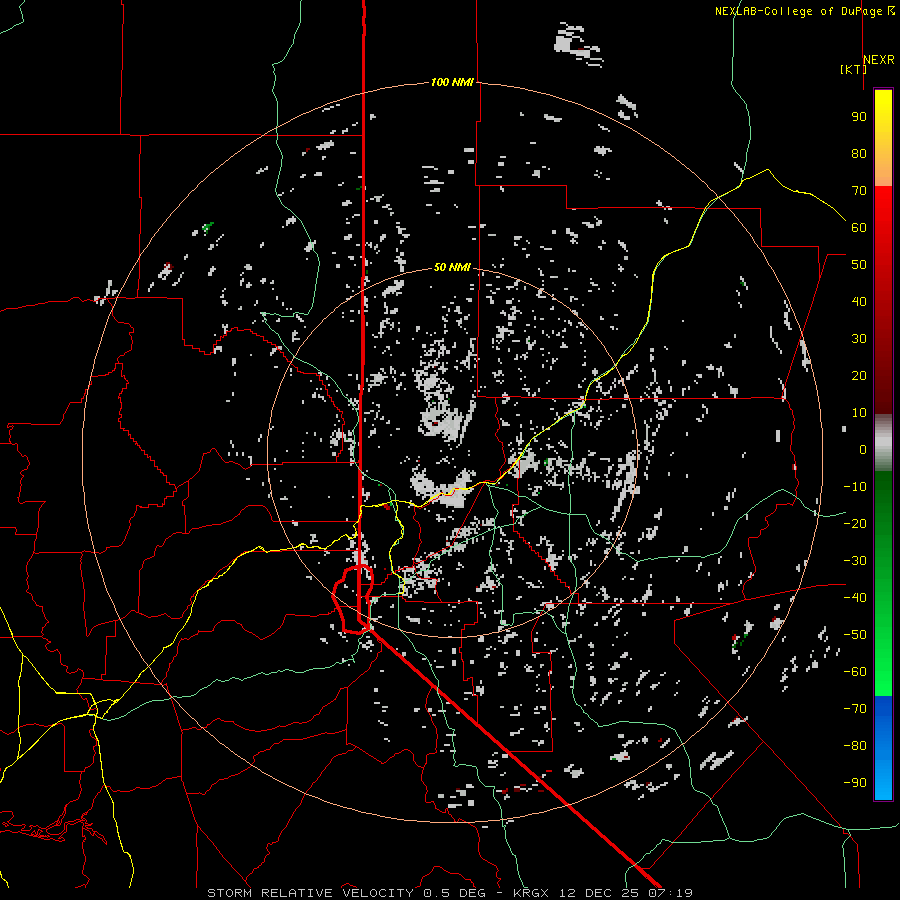The width and height of the screenshot is (900, 900).
Task: Click the -50 value on the velocity scale
Action: pyautogui.click(x=855, y=635)
